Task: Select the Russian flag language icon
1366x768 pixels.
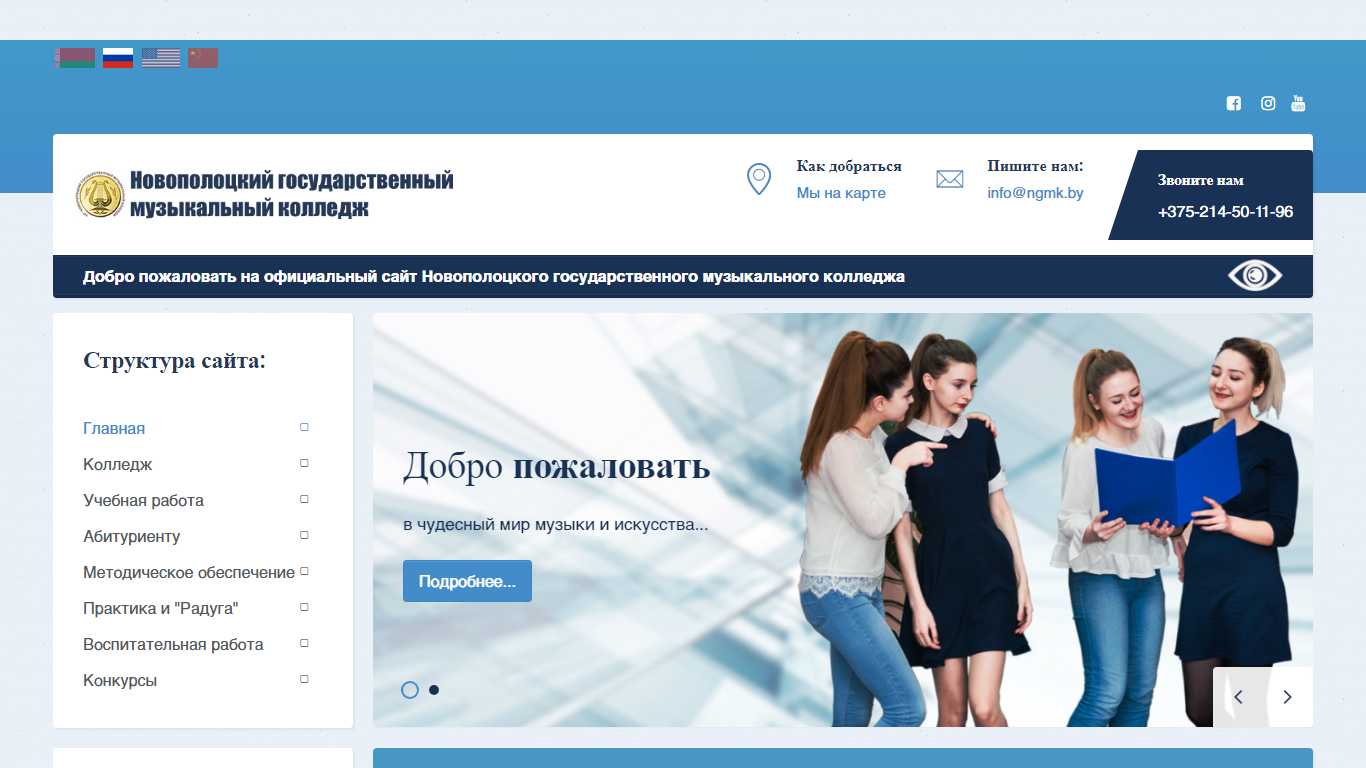Action: tap(118, 58)
